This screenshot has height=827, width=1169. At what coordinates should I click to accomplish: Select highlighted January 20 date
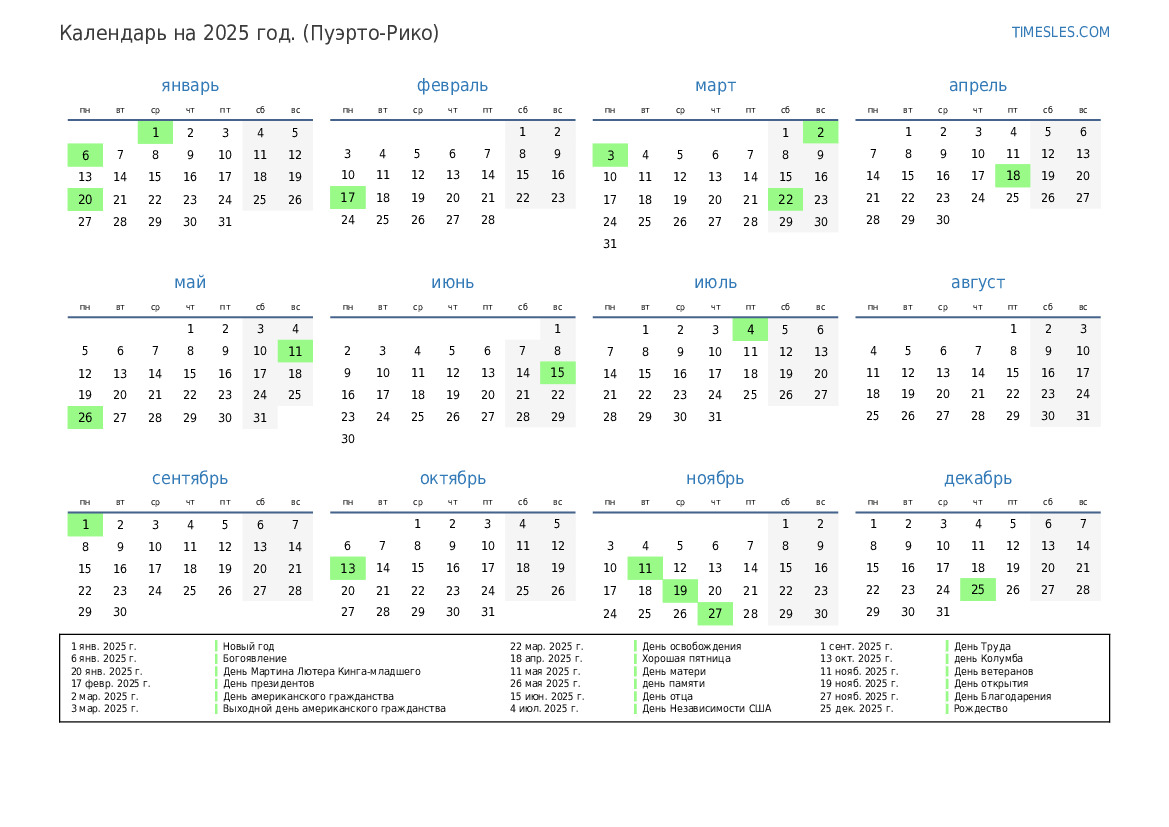tap(85, 200)
